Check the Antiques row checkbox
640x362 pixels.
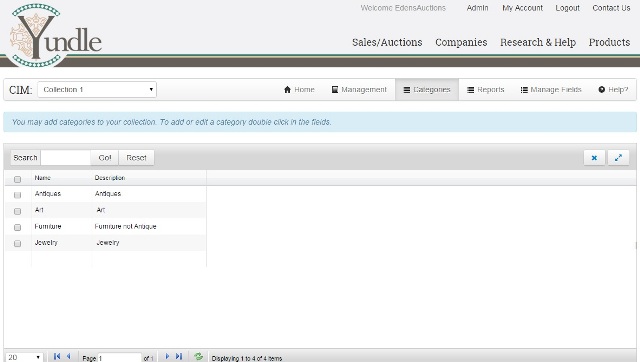17,195
